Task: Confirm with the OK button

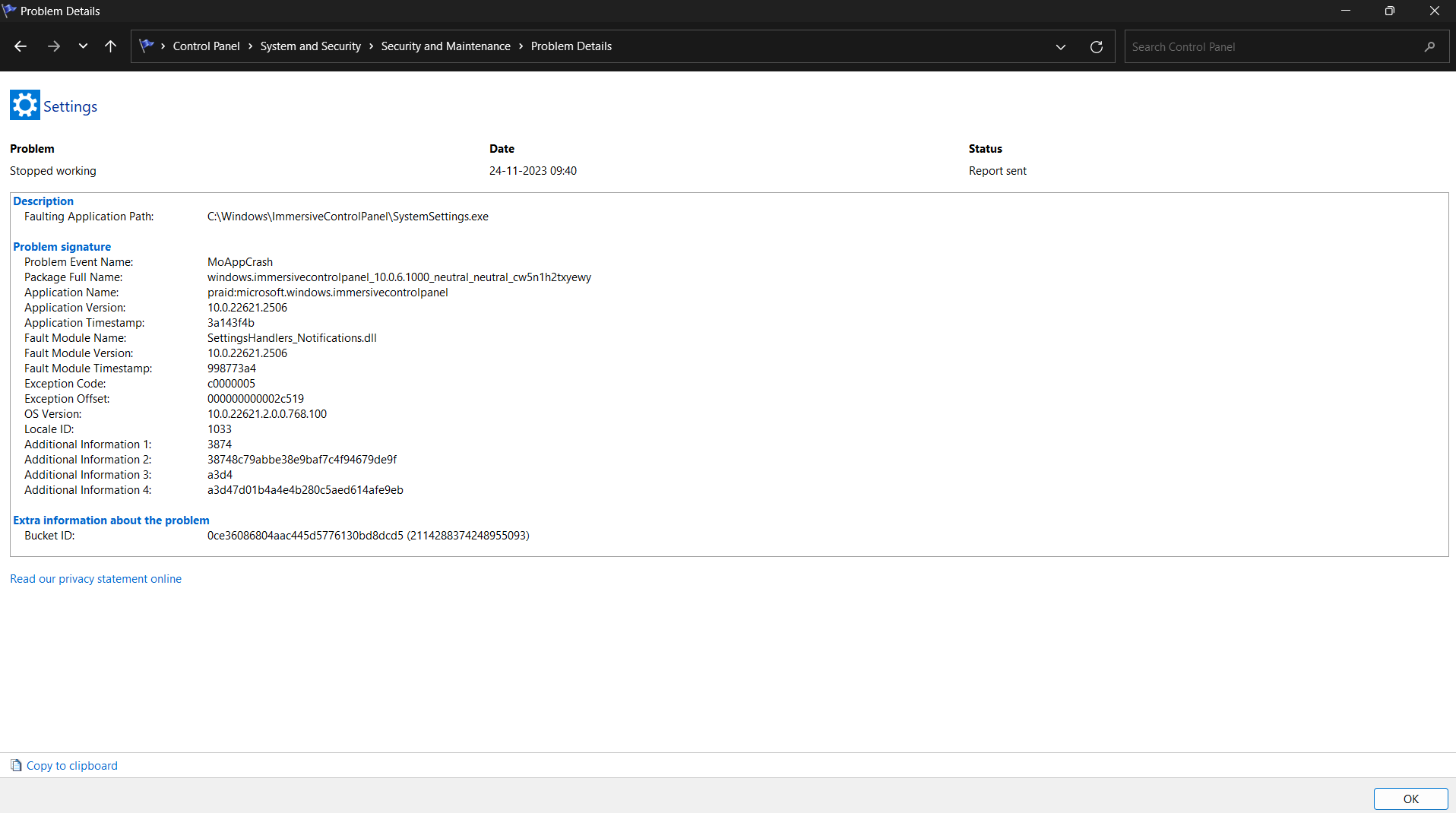Action: click(x=1410, y=799)
